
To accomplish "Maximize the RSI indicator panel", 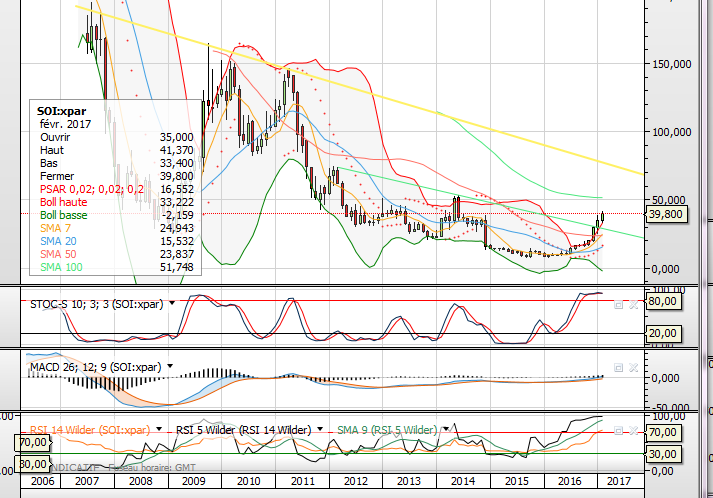I will tap(619, 431).
